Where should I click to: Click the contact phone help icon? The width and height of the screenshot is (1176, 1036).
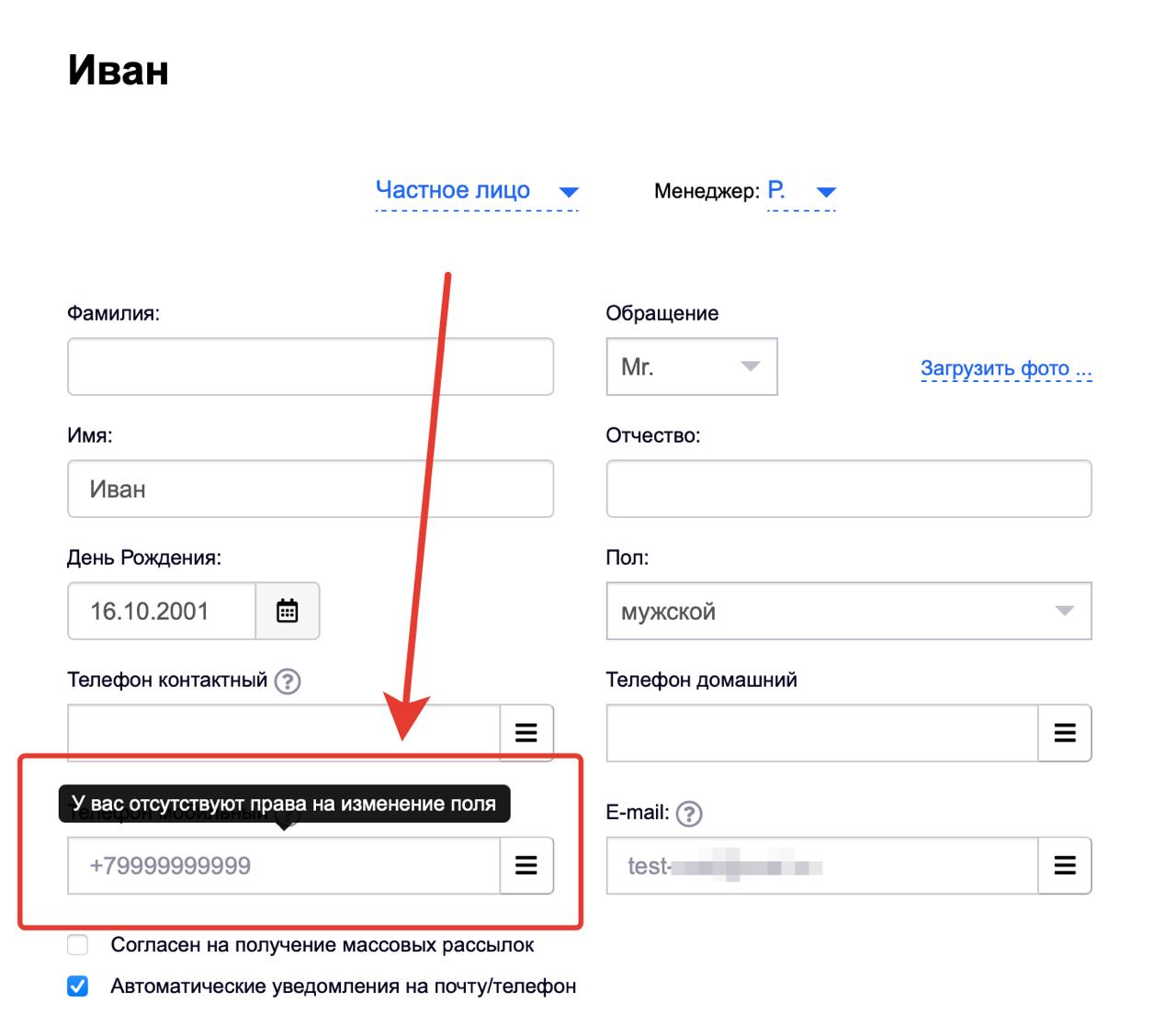click(288, 681)
